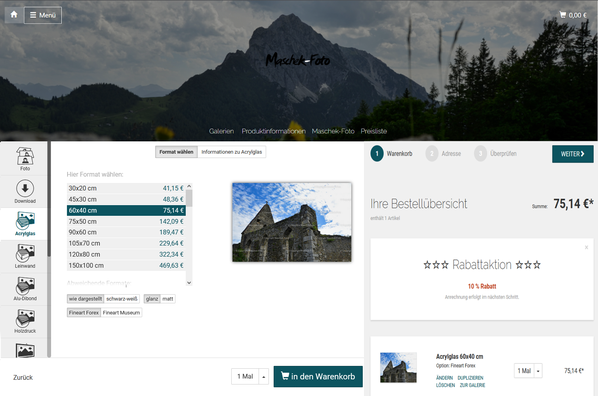Screen dimensions: 598x396
Task: Open the Menü hamburger menu
Action: click(x=43, y=15)
